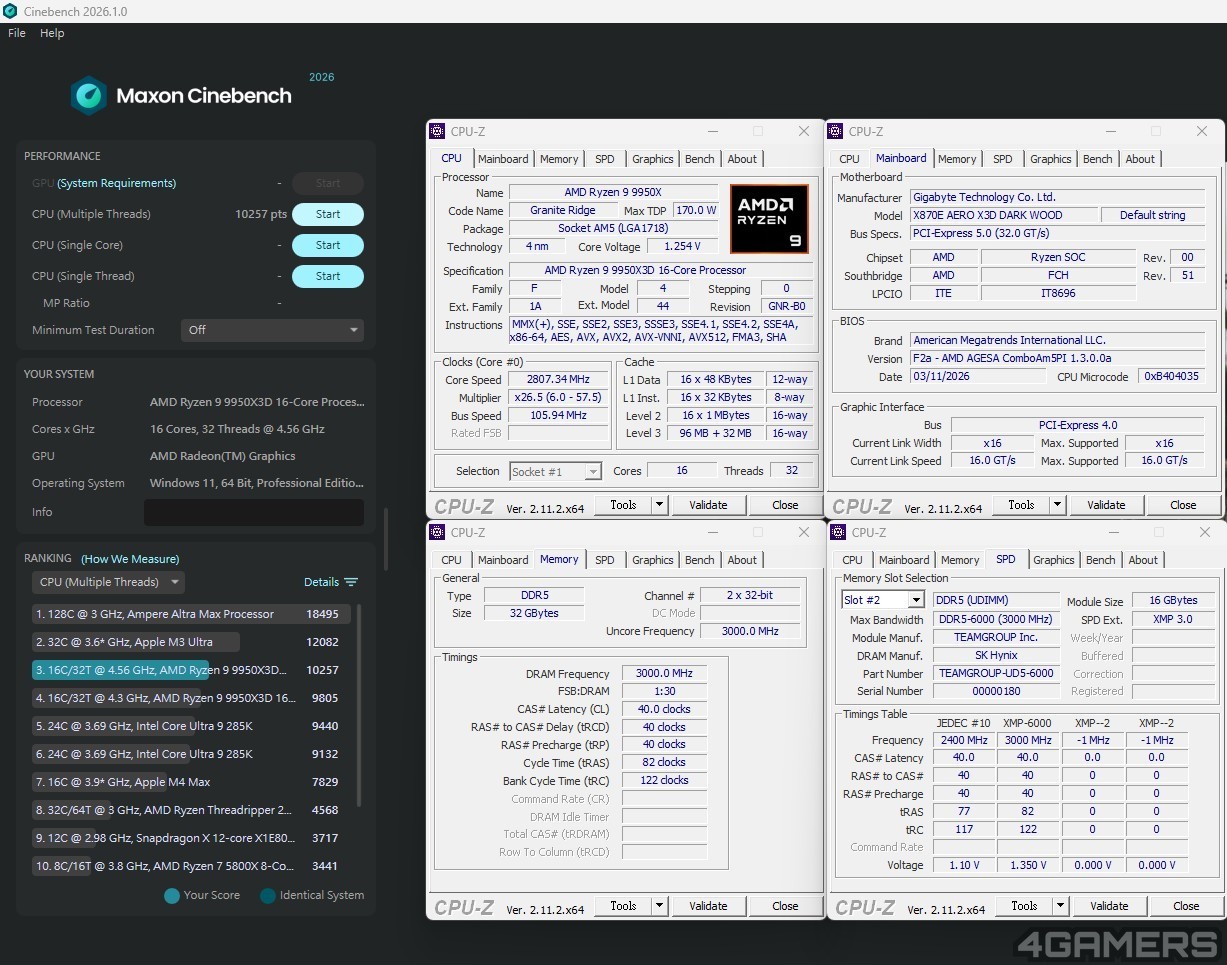Click Close button in the SPD window
The width and height of the screenshot is (1227, 965).
tap(1186, 906)
